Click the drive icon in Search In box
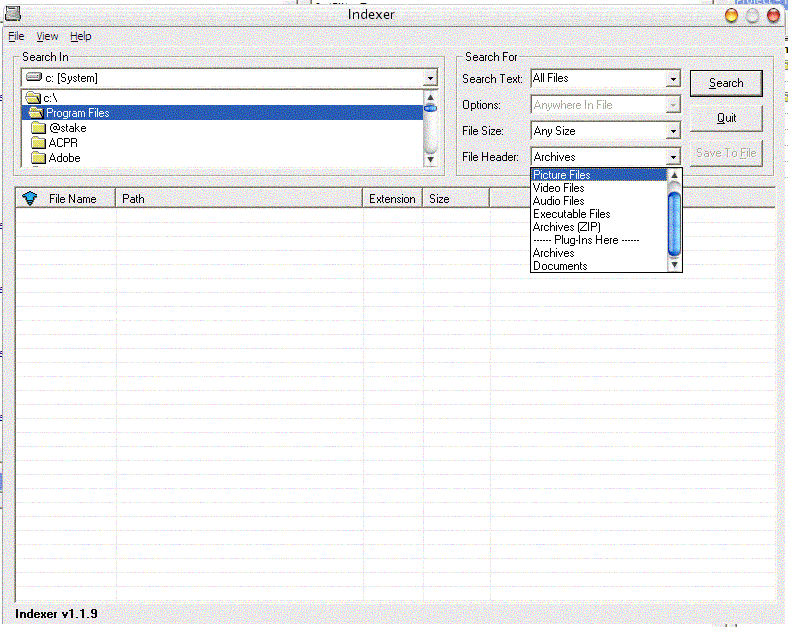 (x=34, y=77)
